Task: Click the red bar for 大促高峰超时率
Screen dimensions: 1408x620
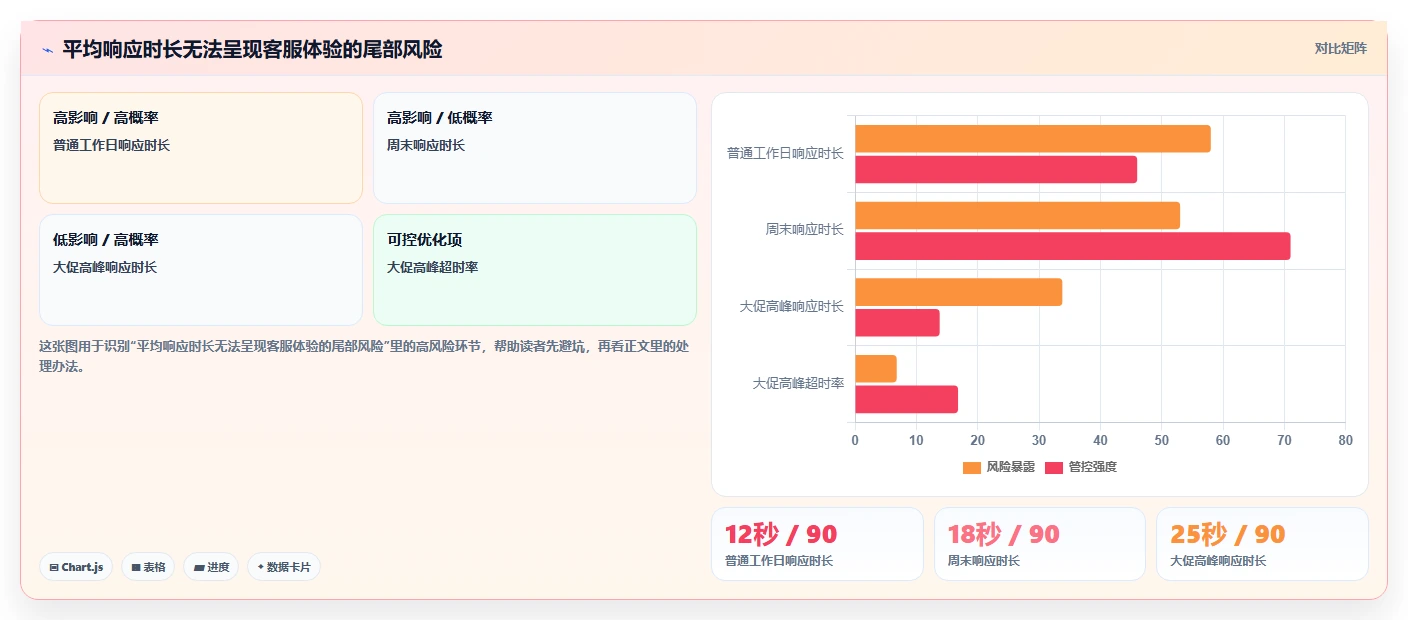Action: point(906,399)
